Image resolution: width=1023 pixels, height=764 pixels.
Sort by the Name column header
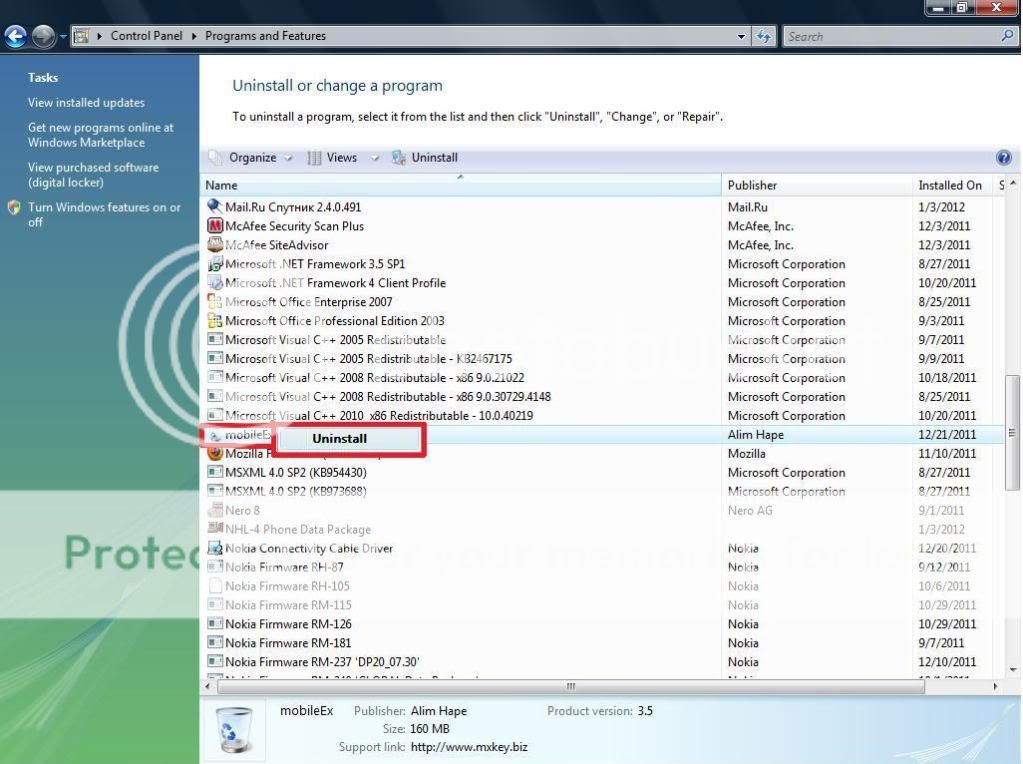pyautogui.click(x=463, y=185)
